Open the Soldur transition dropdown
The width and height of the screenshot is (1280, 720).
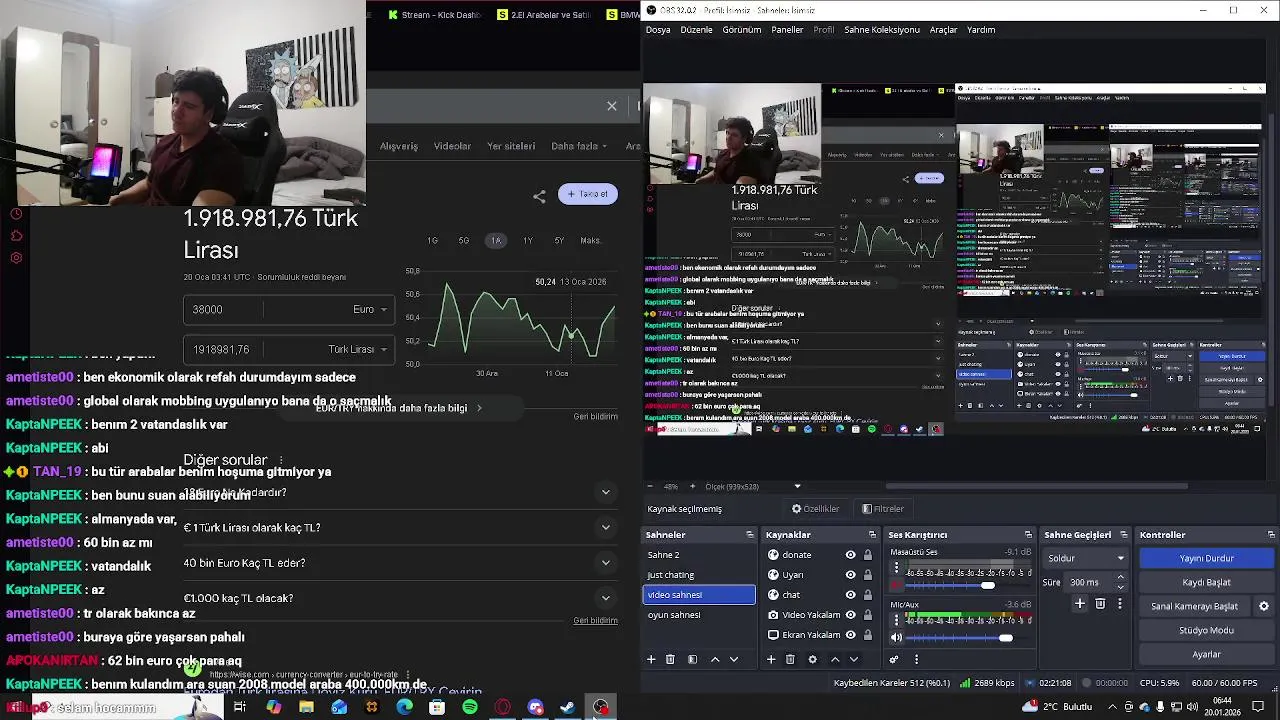(x=1085, y=558)
